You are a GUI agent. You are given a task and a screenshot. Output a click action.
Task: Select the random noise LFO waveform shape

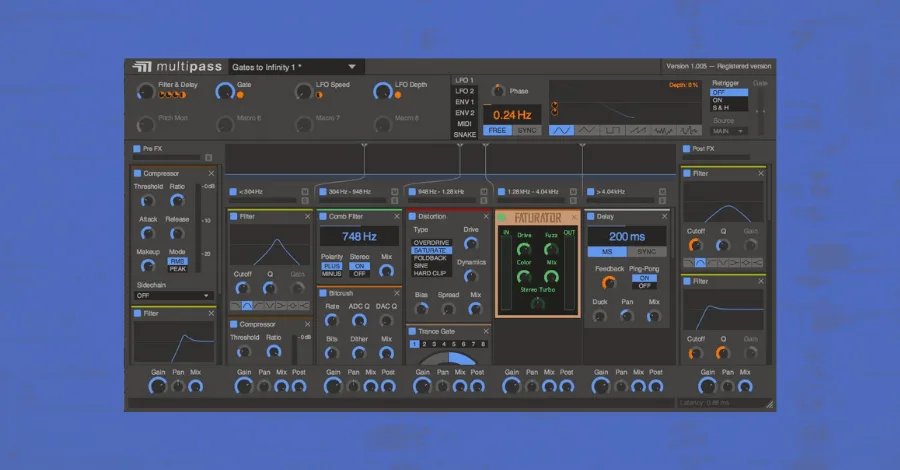[663, 131]
